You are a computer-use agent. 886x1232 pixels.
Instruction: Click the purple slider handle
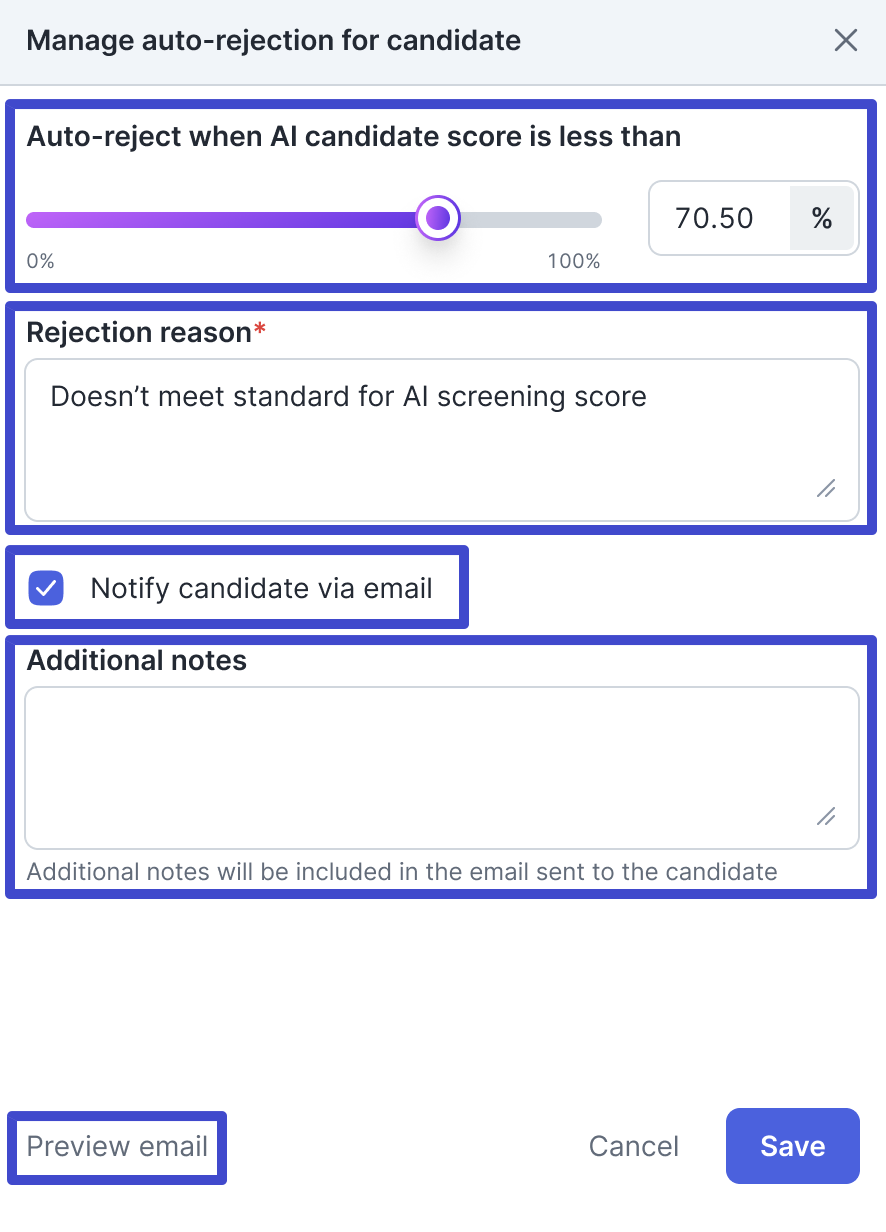click(437, 218)
